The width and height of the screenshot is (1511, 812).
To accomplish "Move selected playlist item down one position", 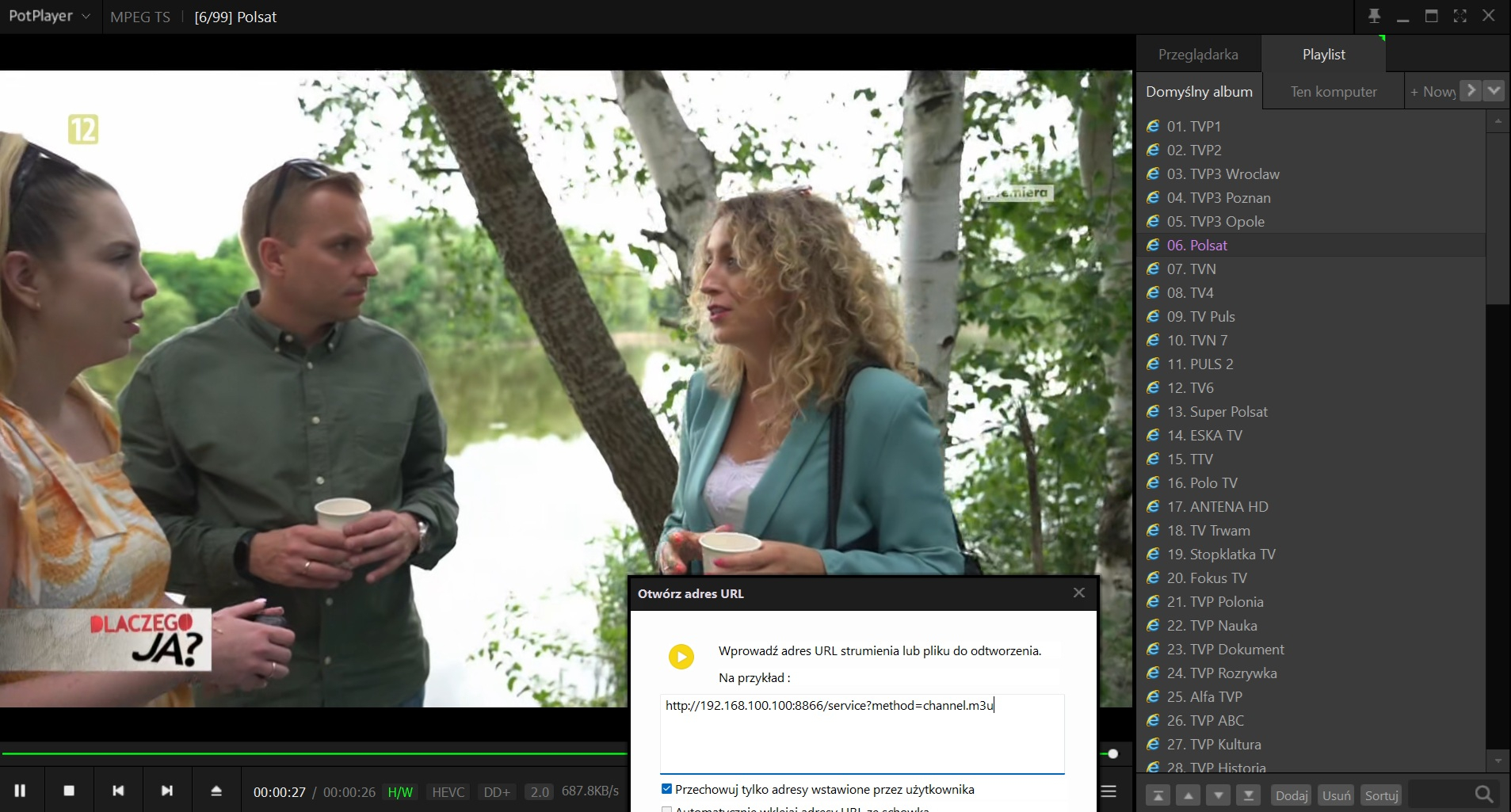I will pyautogui.click(x=1219, y=795).
